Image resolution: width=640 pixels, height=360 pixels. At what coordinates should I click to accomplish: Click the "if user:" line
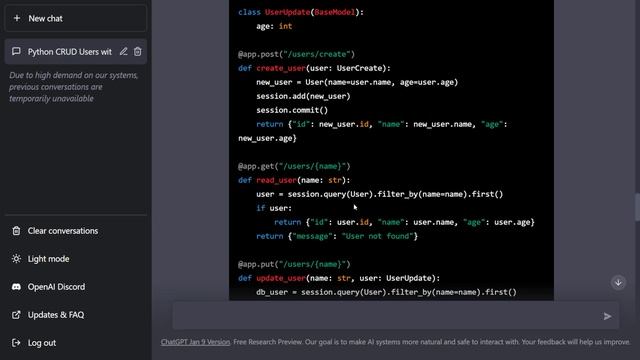tap(274, 208)
